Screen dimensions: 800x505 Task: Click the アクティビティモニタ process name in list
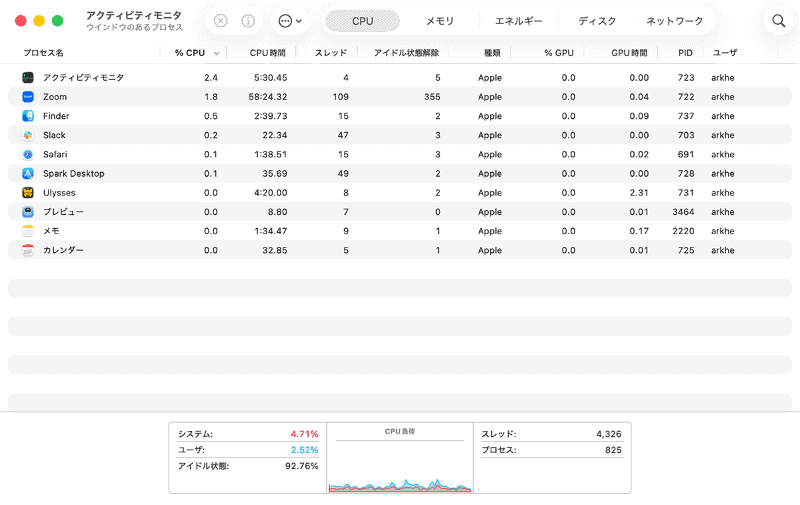click(83, 78)
